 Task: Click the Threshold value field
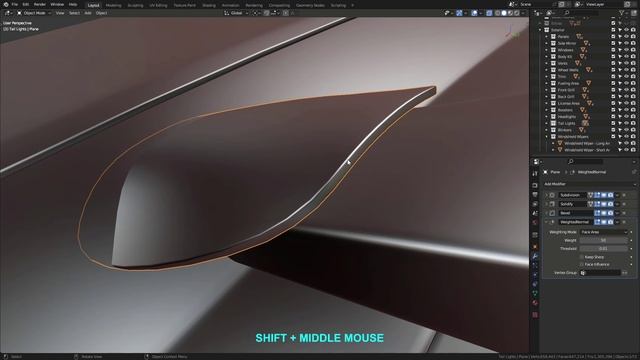click(x=603, y=249)
